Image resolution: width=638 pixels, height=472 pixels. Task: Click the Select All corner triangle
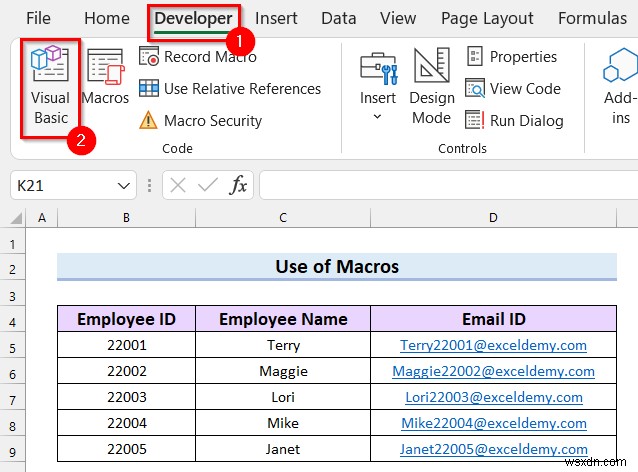[16, 218]
